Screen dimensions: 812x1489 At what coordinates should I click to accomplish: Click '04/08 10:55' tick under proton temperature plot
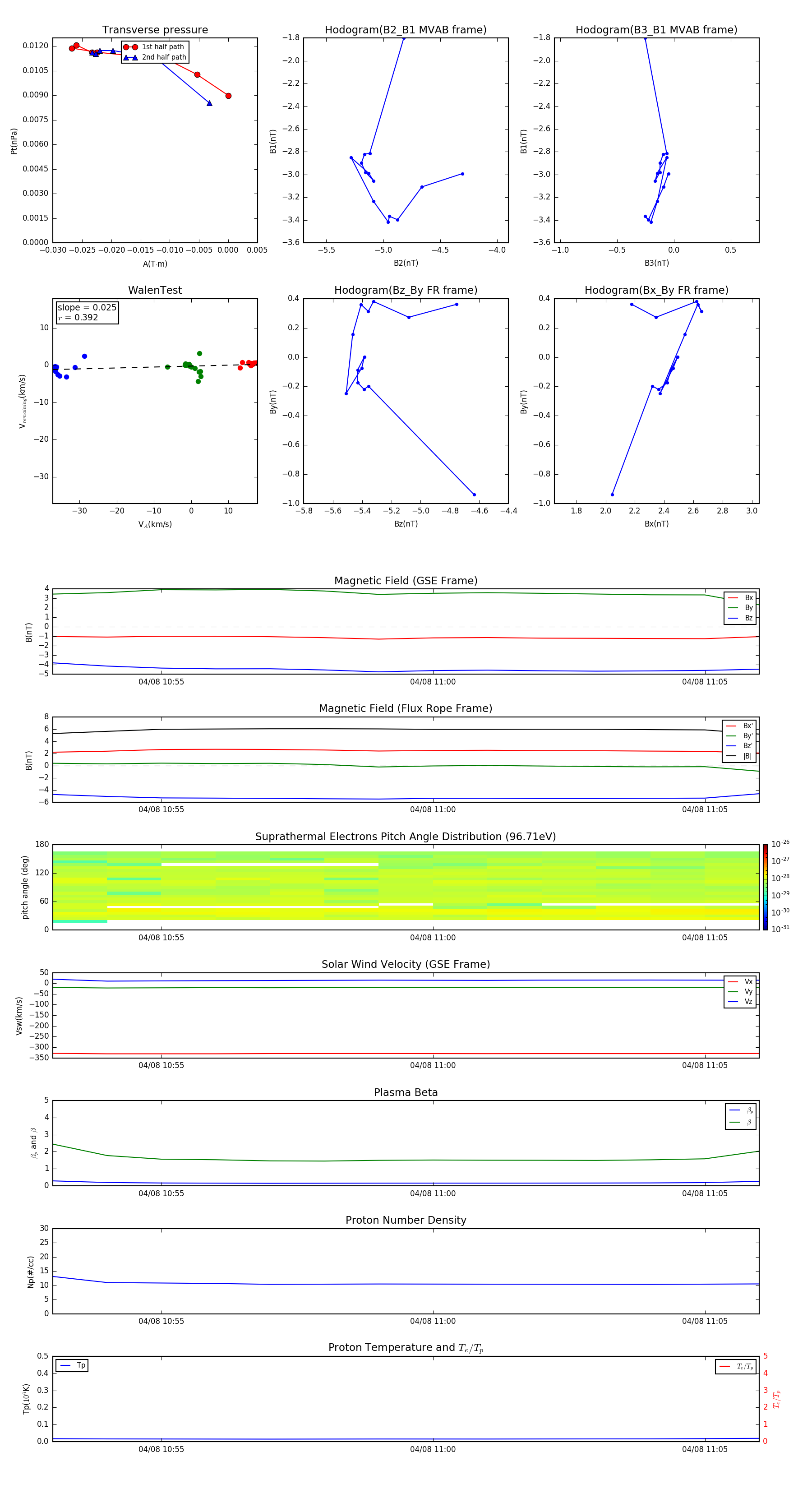(161, 1449)
